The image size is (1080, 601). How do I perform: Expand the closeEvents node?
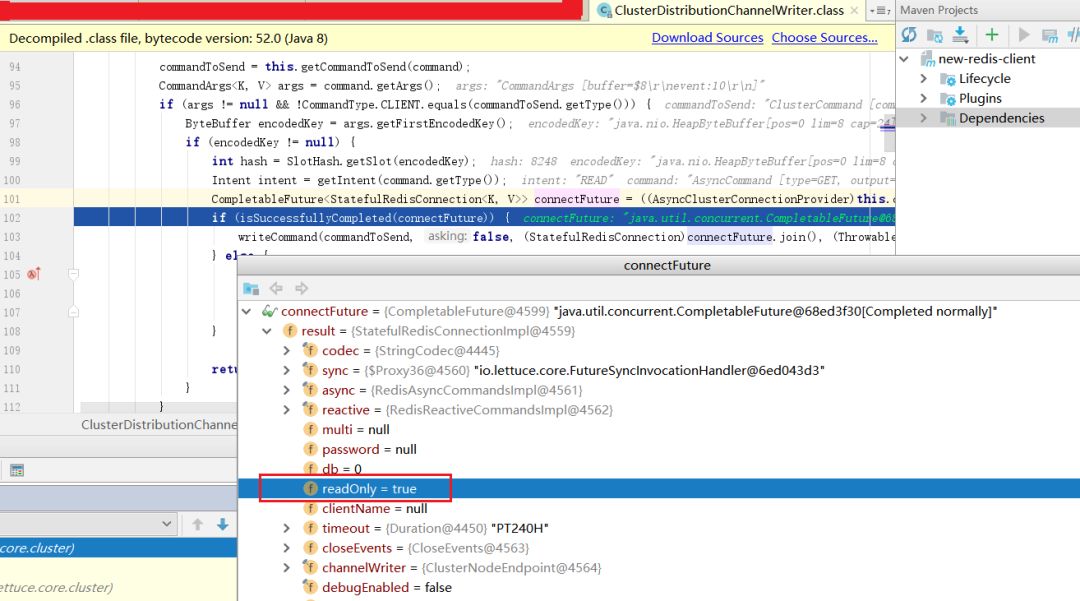287,548
